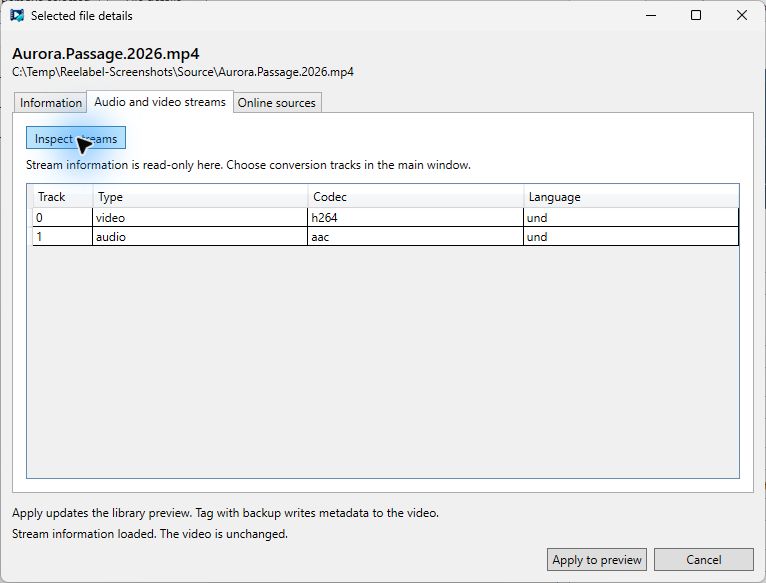Image resolution: width=766 pixels, height=583 pixels.
Task: Click Apply to preview button
Action: (597, 560)
